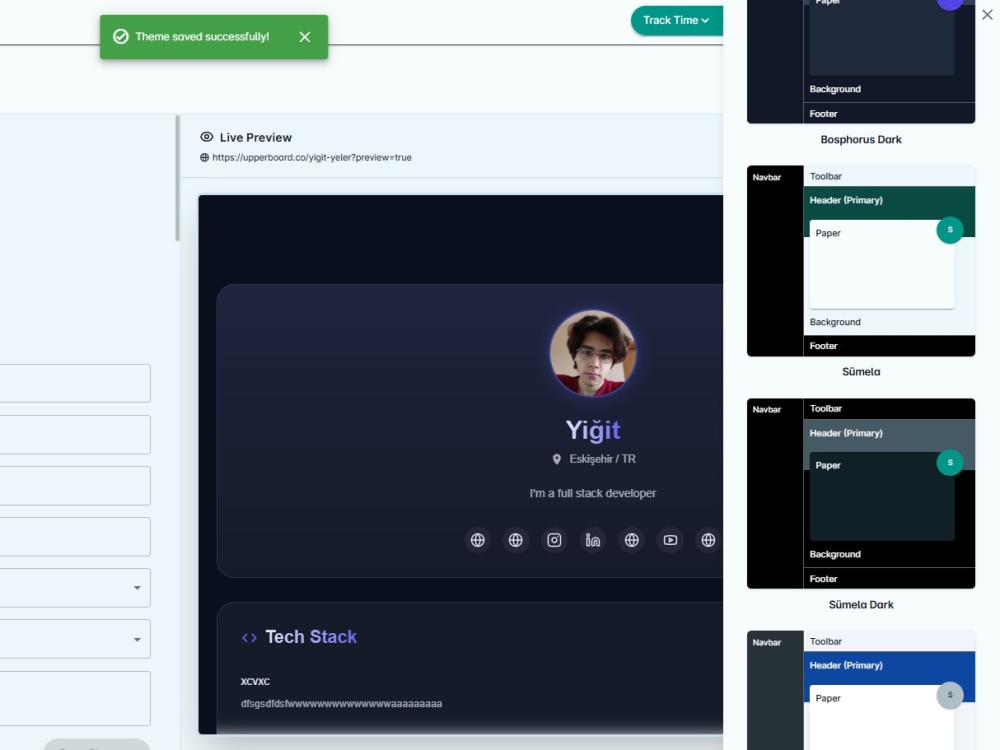The image size is (1000, 750).
Task: Click the Live Preview title text
Action: coord(256,138)
